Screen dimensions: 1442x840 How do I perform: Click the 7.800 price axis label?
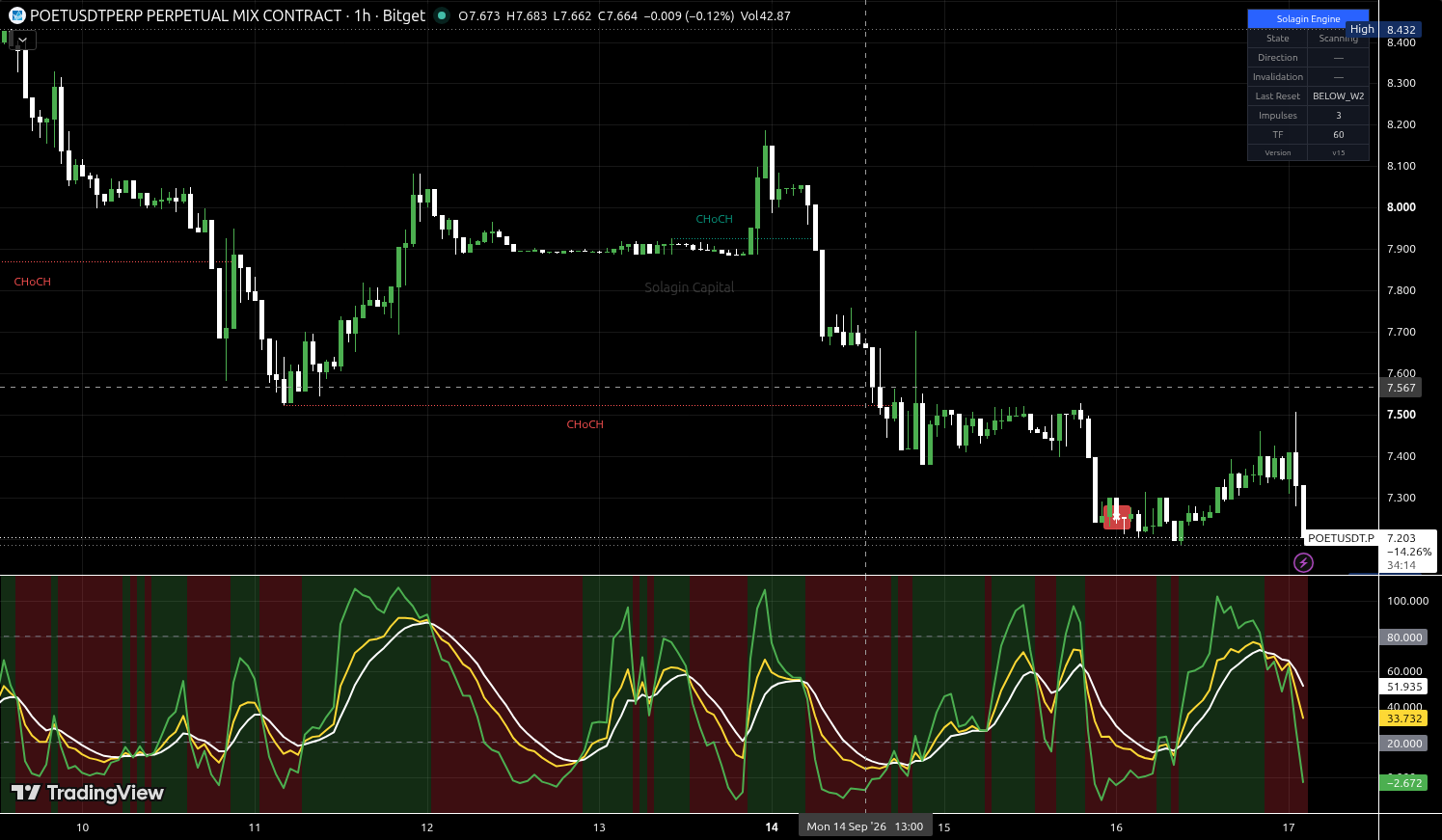coord(1401,290)
